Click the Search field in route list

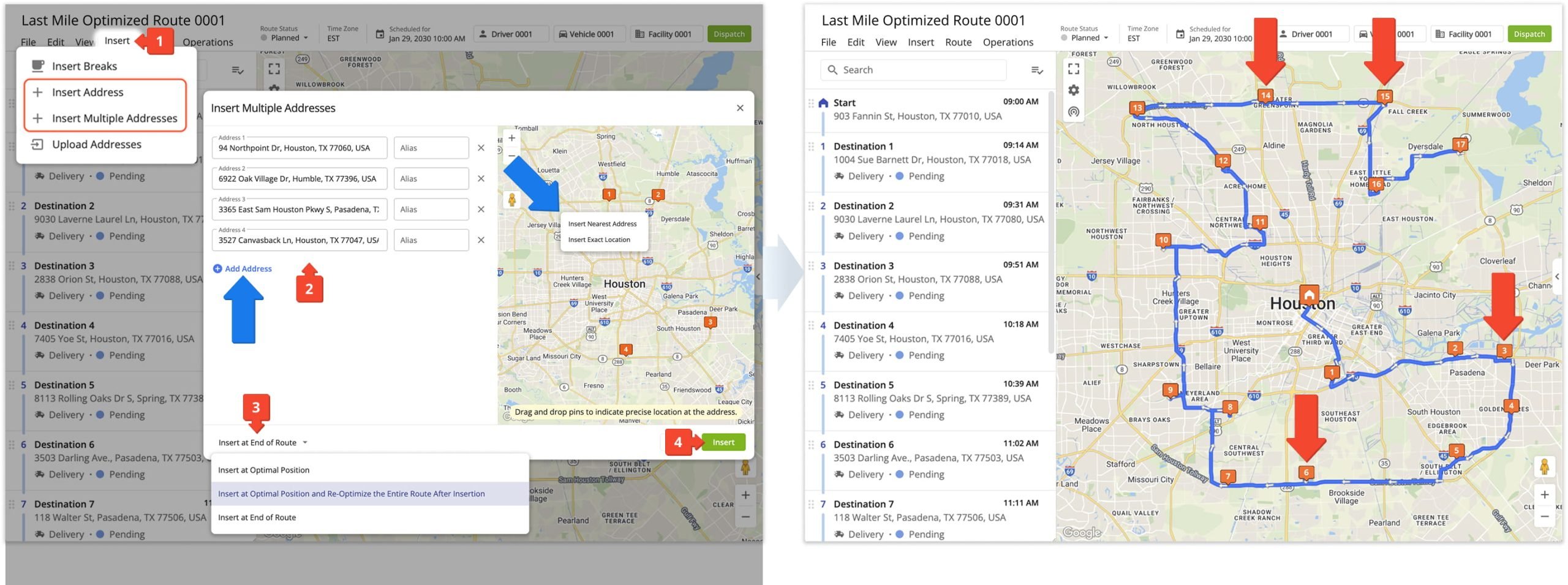pos(913,70)
